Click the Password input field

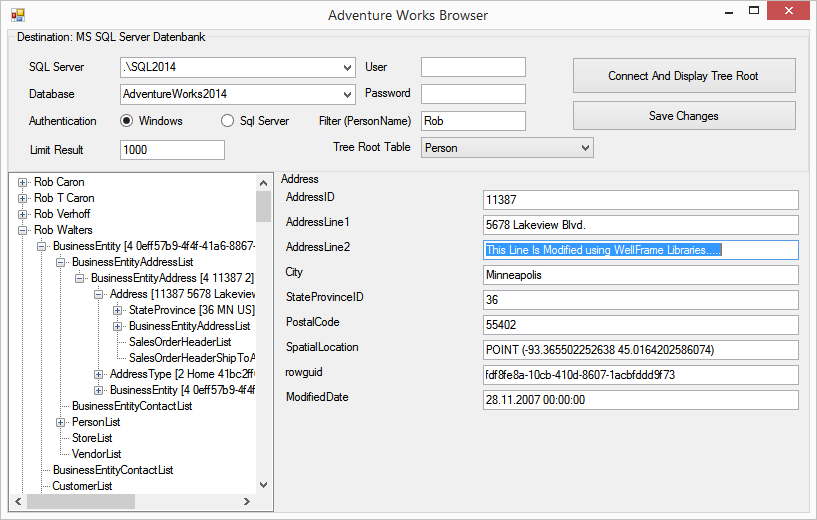click(x=473, y=94)
